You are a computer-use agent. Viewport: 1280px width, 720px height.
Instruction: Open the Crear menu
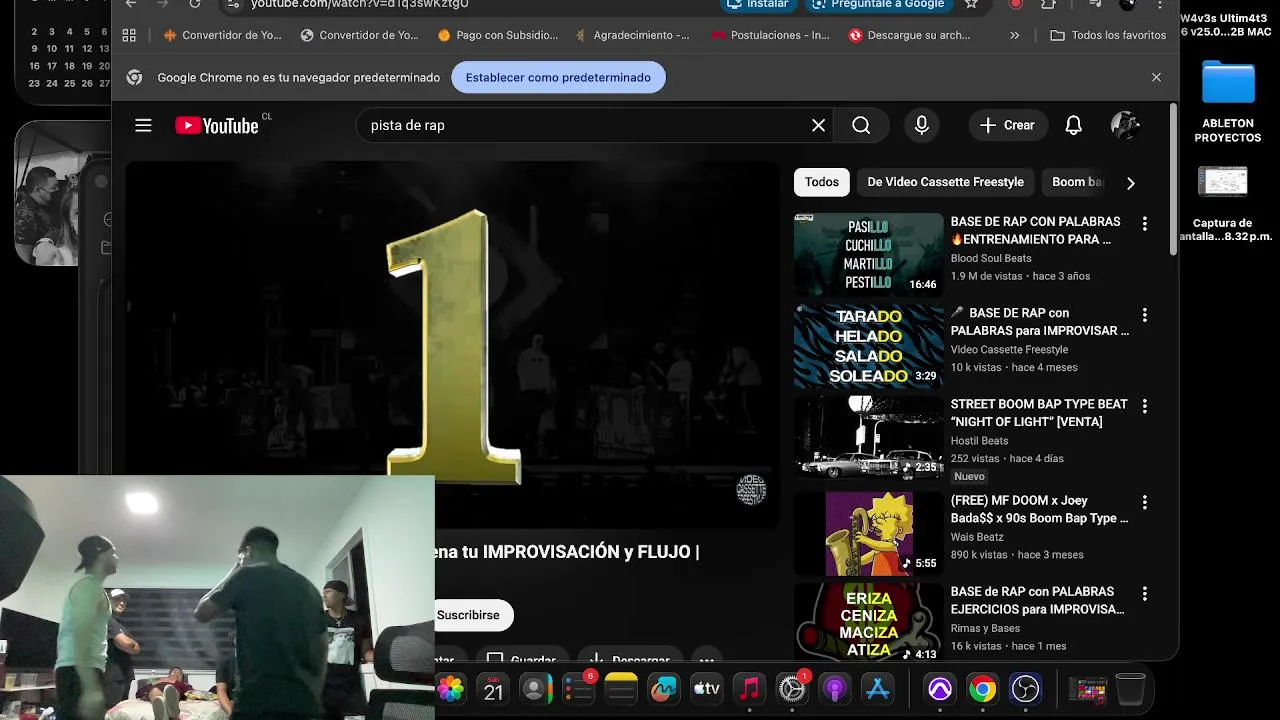pyautogui.click(x=1007, y=125)
